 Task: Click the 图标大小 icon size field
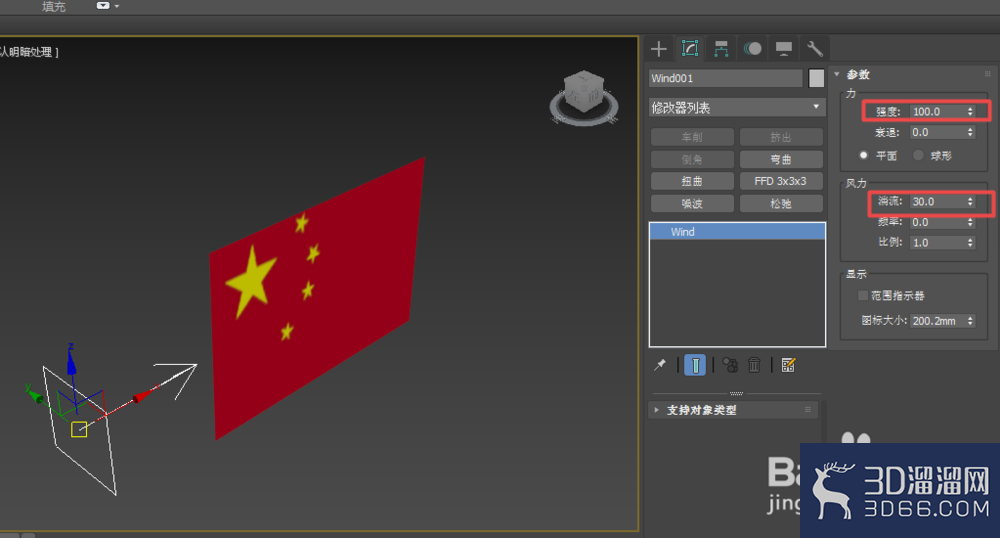(x=938, y=321)
